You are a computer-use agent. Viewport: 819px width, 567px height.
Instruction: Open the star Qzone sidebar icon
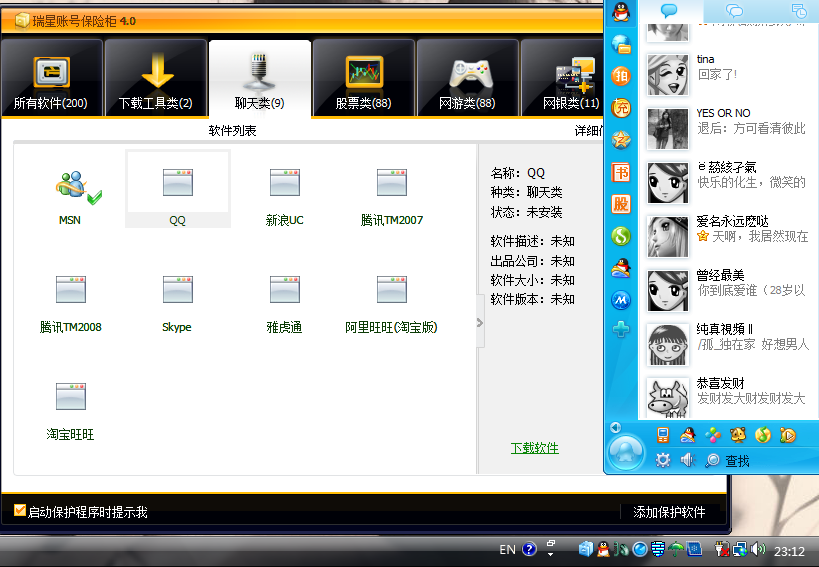[621, 140]
